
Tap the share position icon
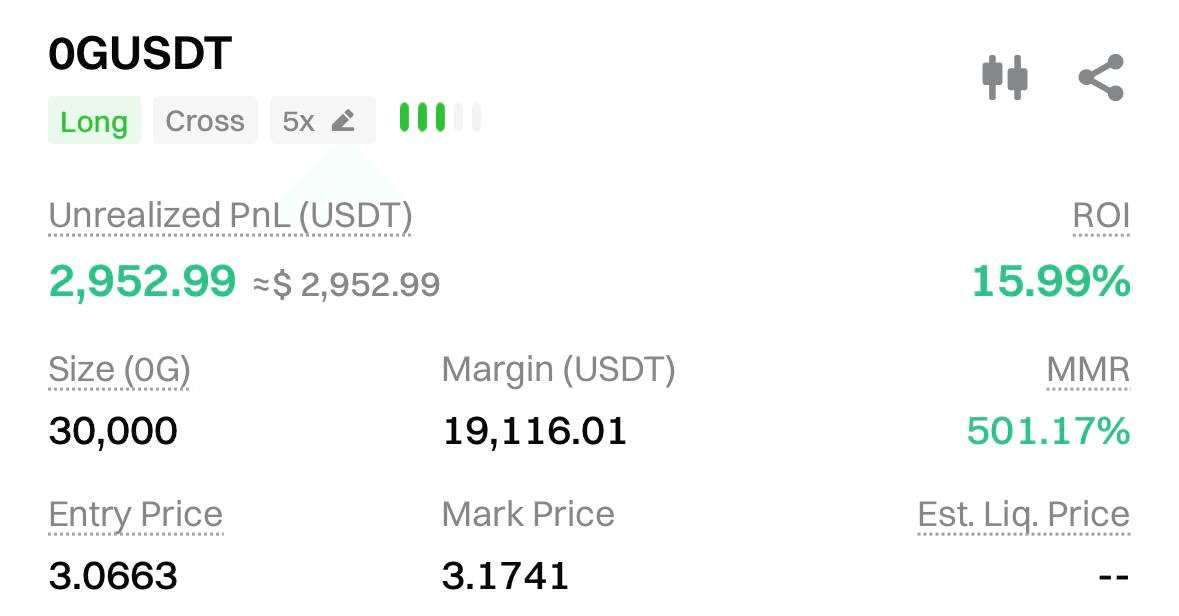point(1101,77)
